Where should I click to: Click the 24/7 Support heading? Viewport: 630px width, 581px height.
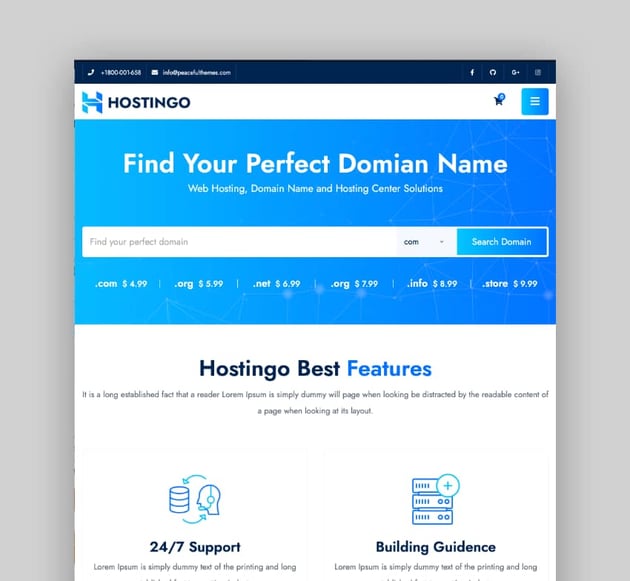[x=195, y=547]
